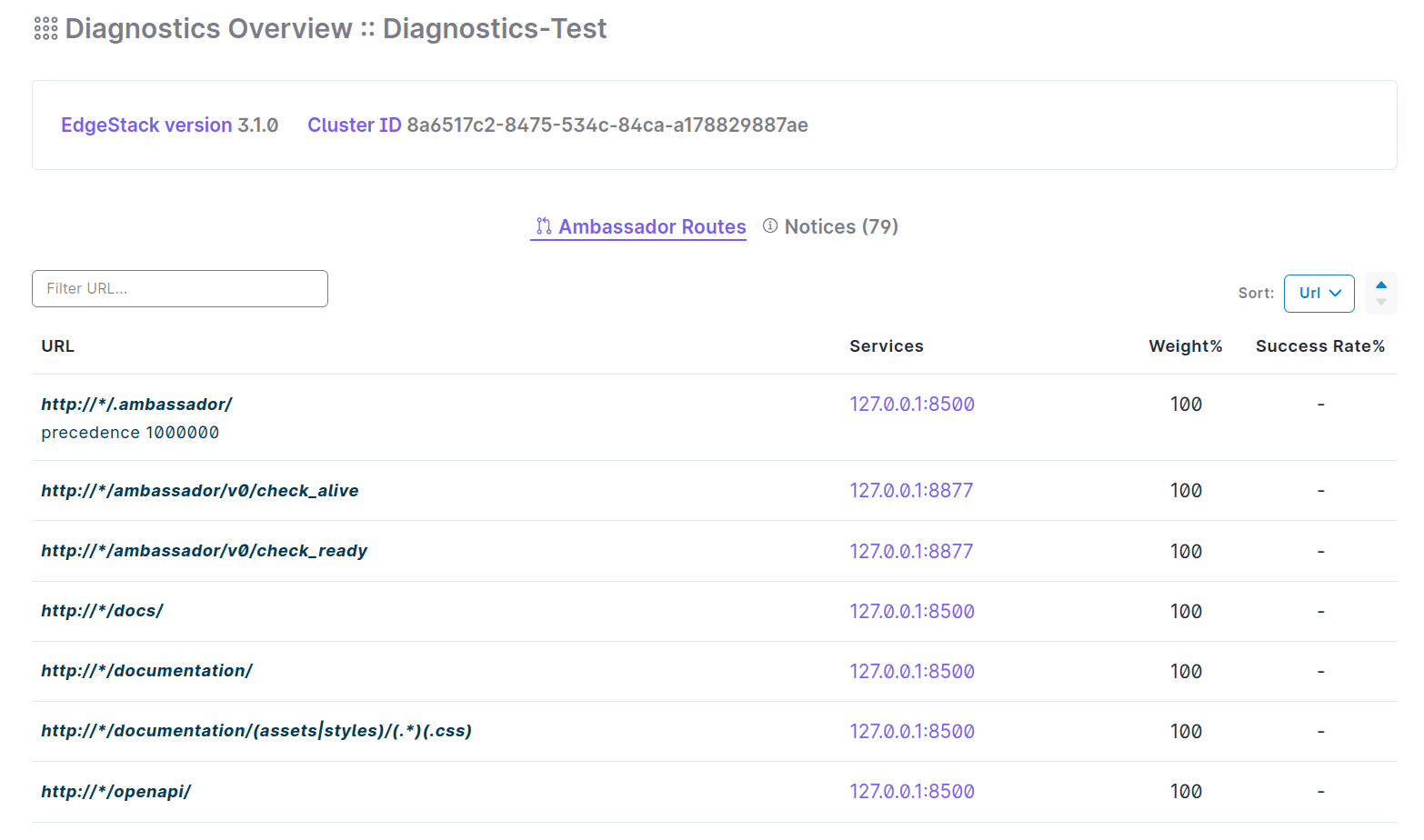Select the documentation assets|styles css URL
The width and height of the screenshot is (1424, 840).
pos(256,731)
